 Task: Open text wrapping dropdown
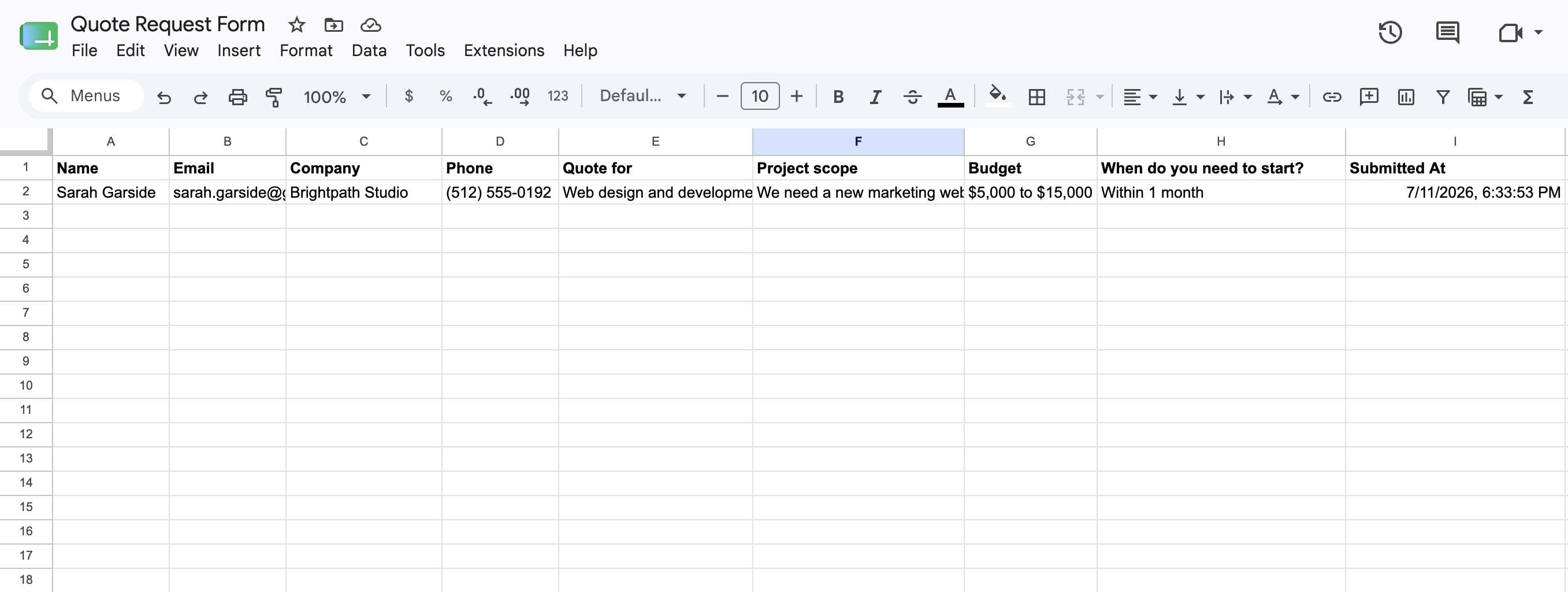tap(1235, 97)
